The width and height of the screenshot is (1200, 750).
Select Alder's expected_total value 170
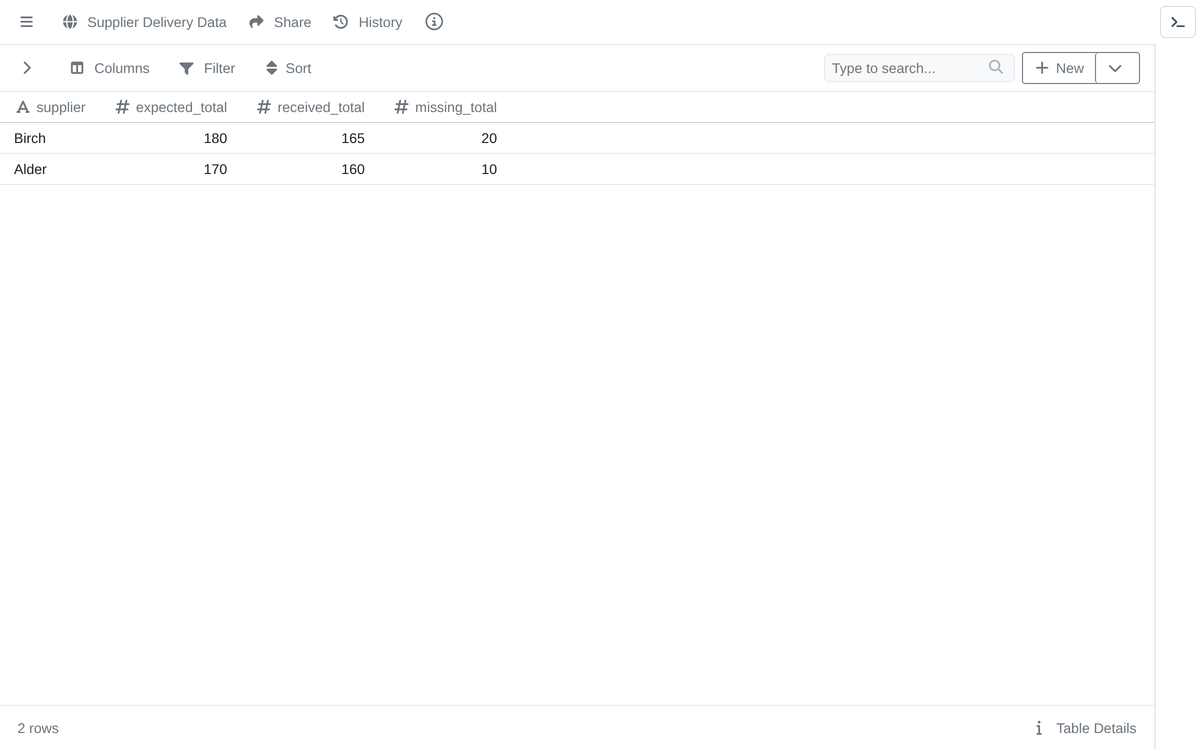pyautogui.click(x=215, y=169)
